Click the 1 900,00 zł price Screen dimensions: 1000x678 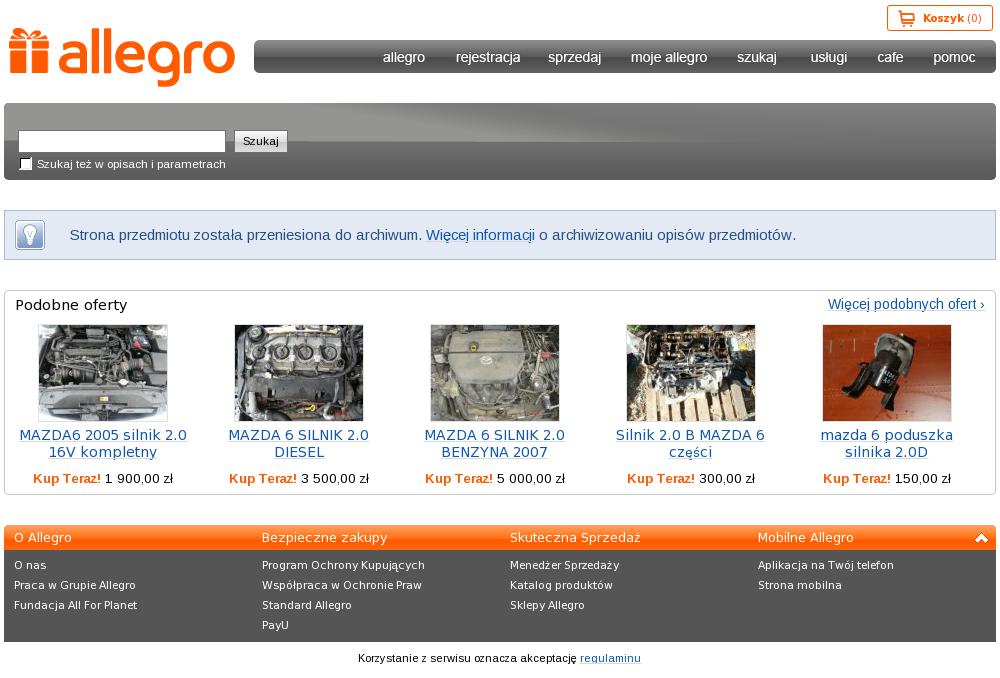[x=139, y=479]
